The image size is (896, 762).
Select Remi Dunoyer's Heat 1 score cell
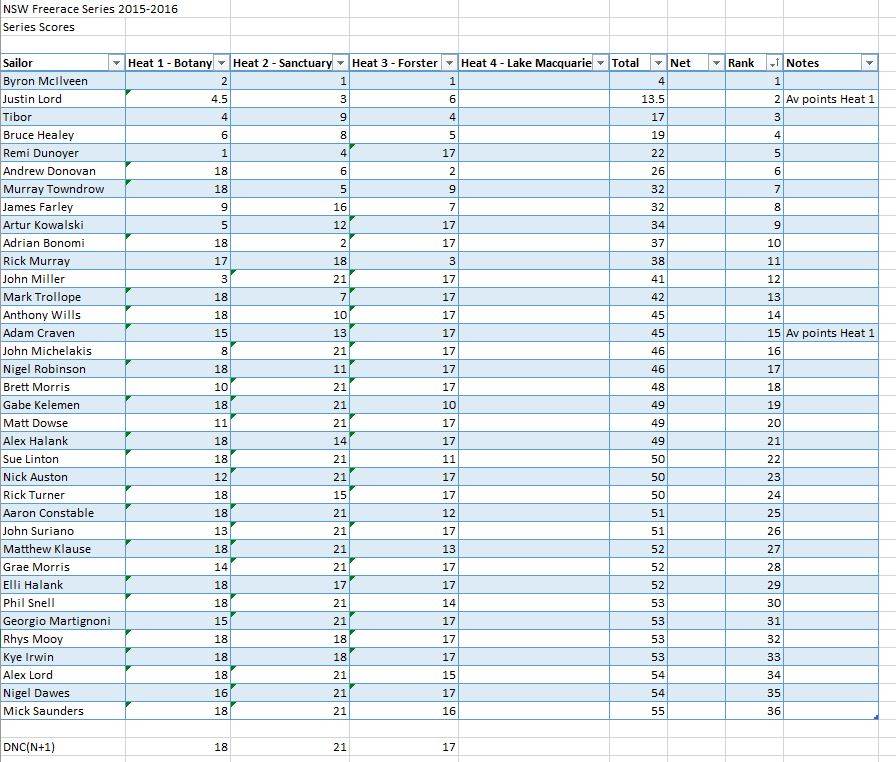(178, 153)
